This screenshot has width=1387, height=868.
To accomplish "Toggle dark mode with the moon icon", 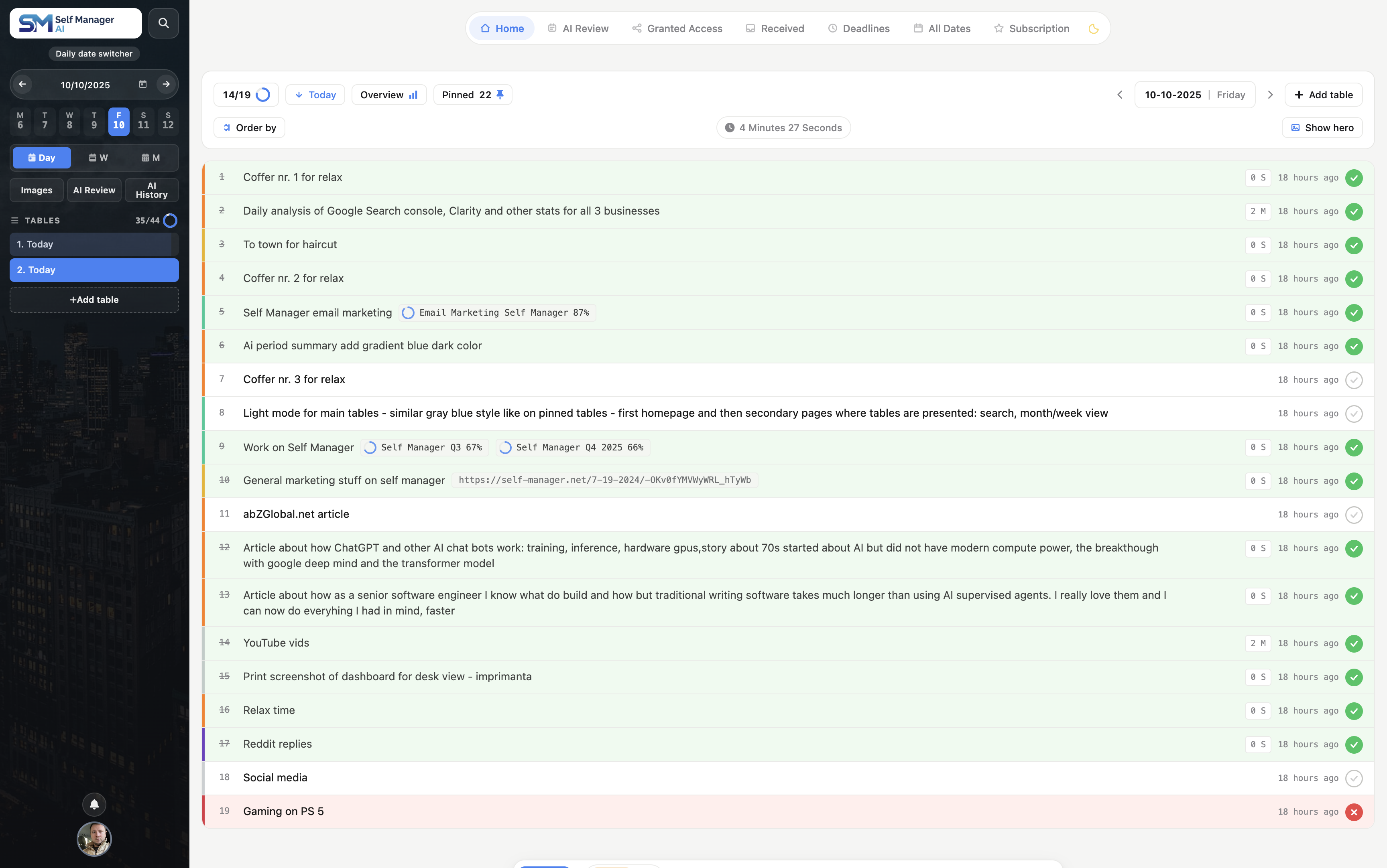I will (x=1093, y=29).
